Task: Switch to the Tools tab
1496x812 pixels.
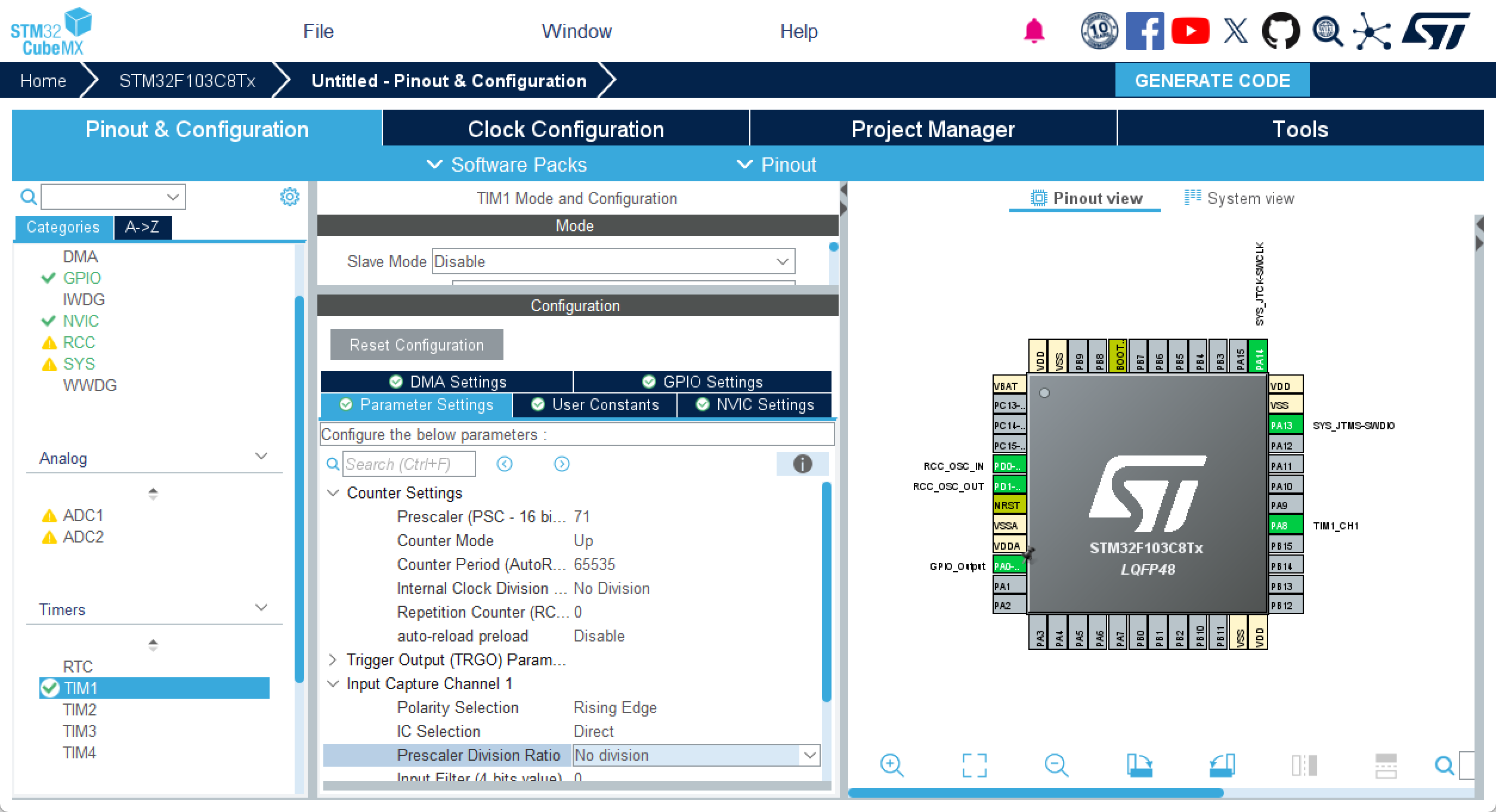Action: (1300, 129)
